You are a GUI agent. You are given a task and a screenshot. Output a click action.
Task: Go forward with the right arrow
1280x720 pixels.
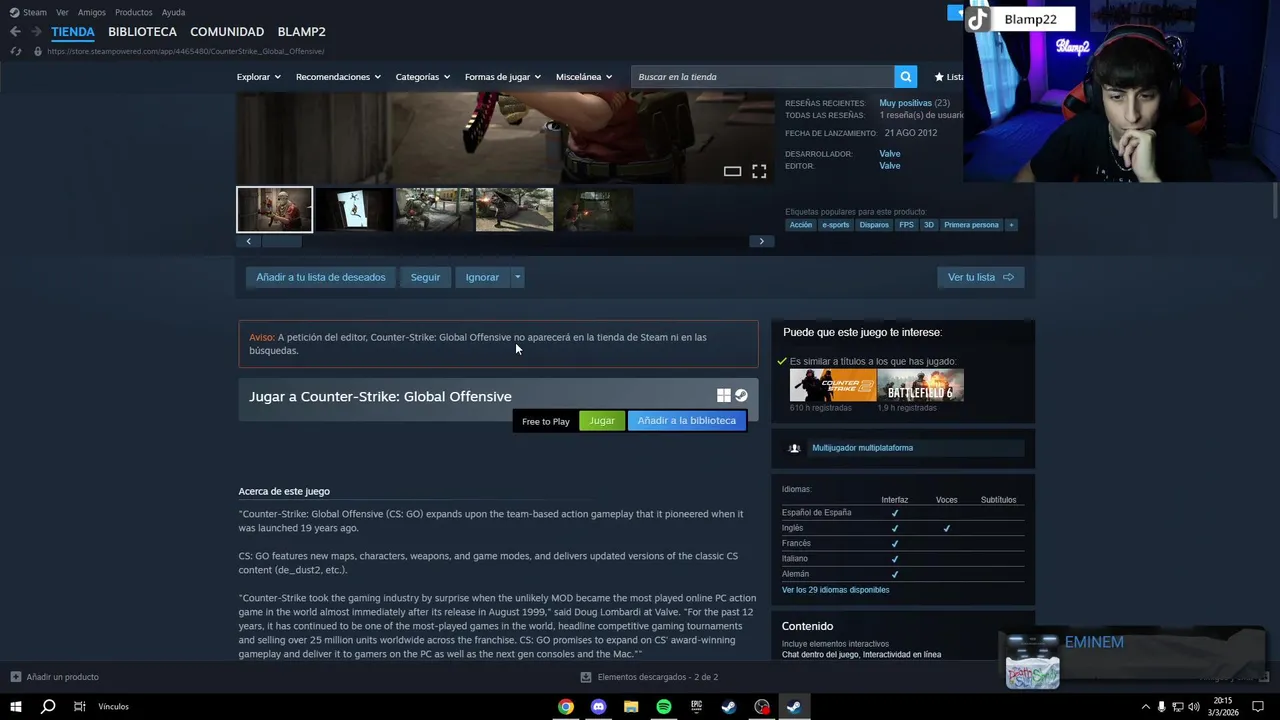[x=36, y=32]
